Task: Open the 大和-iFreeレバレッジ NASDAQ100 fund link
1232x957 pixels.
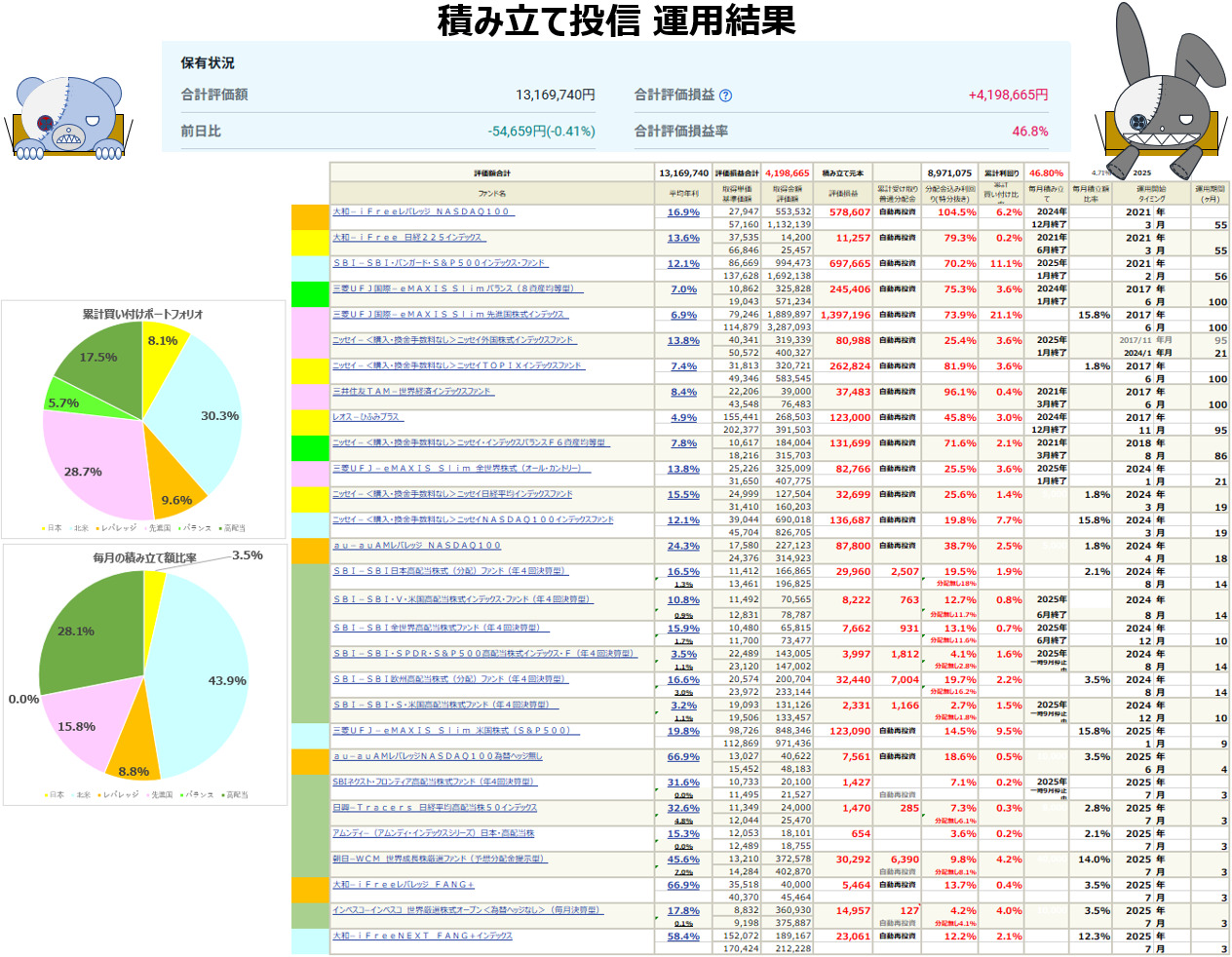Action: [x=421, y=211]
